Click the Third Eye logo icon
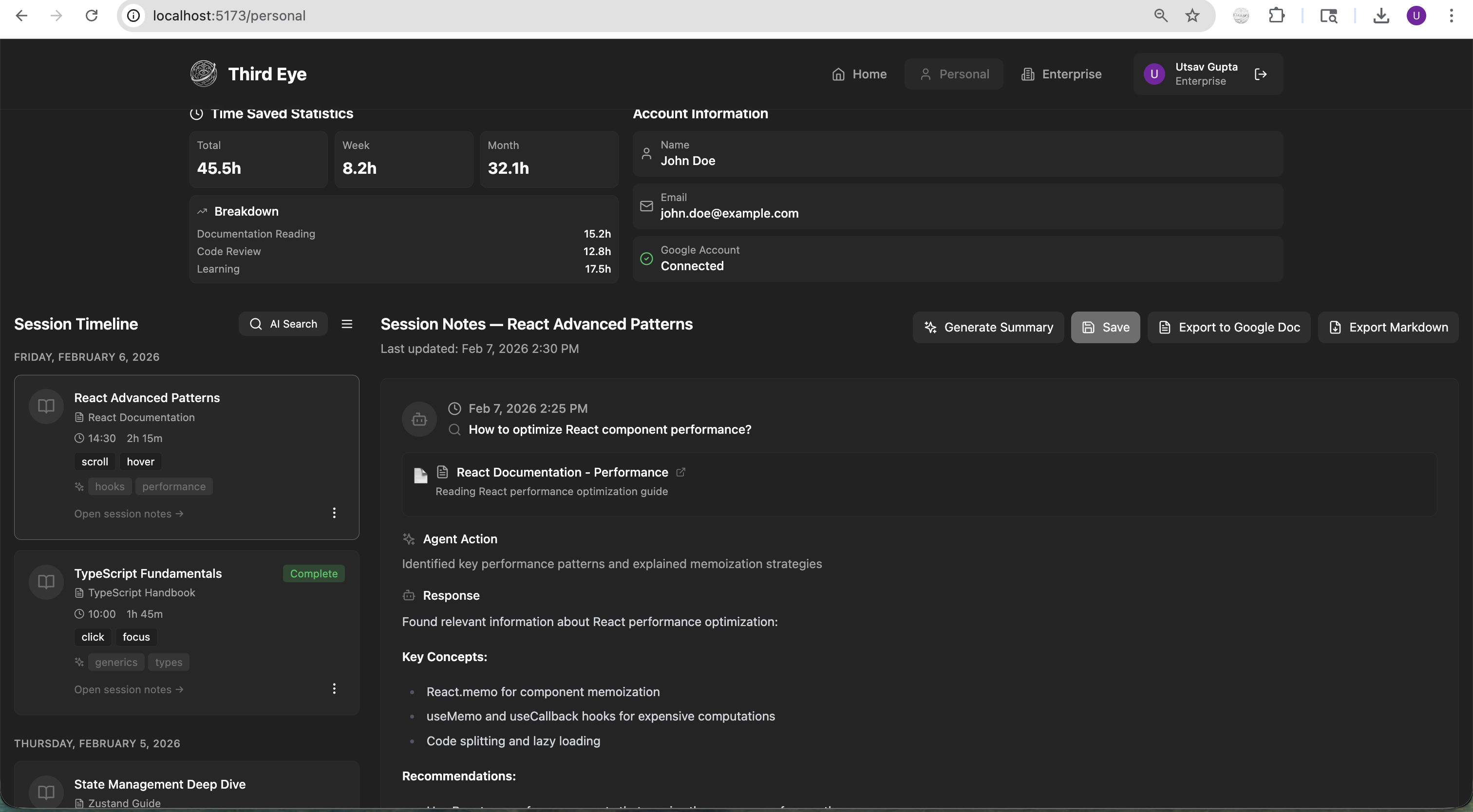Screen dimensions: 1473x812 pyautogui.click(x=203, y=74)
